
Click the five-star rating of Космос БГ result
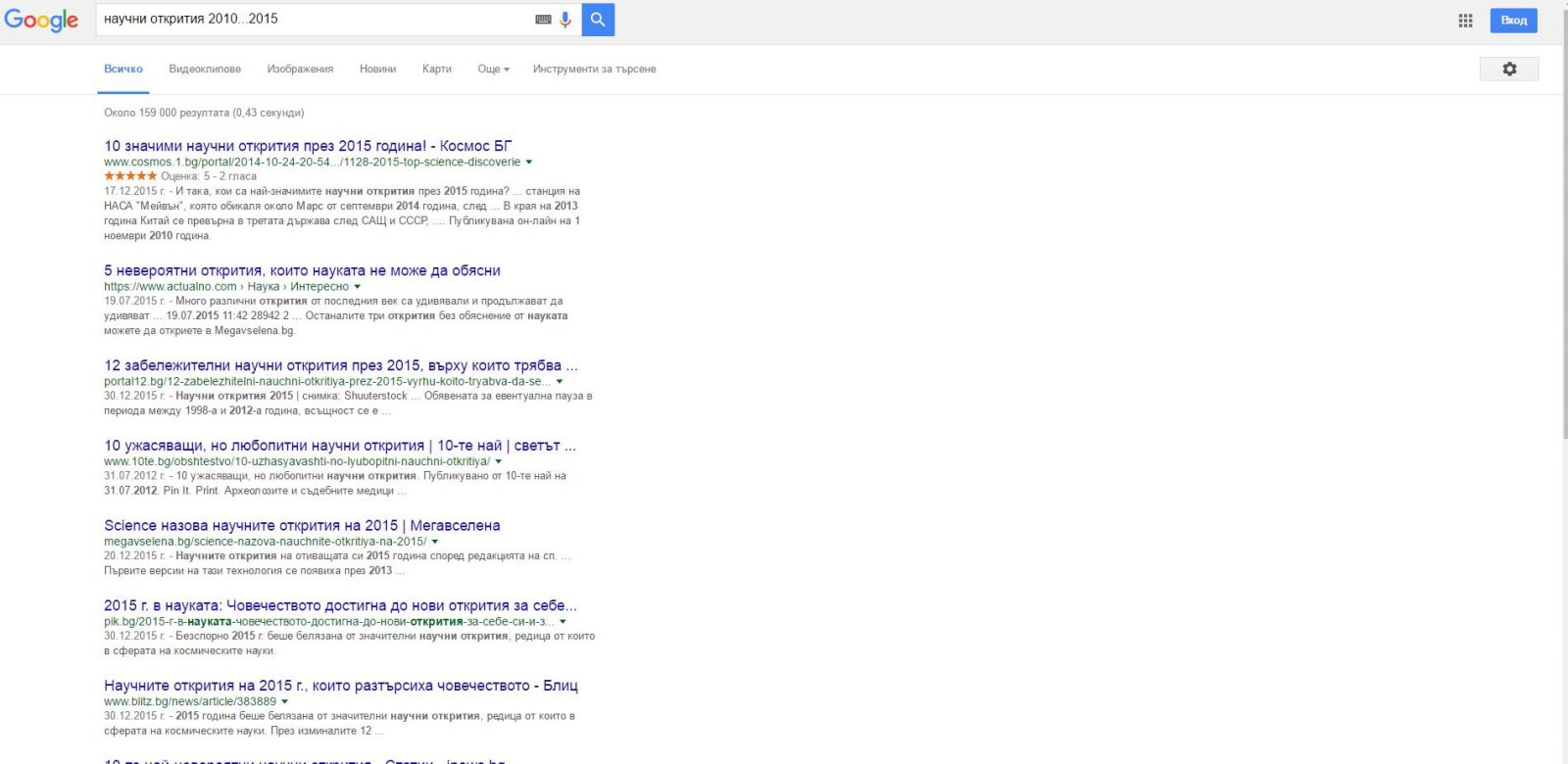coord(130,176)
